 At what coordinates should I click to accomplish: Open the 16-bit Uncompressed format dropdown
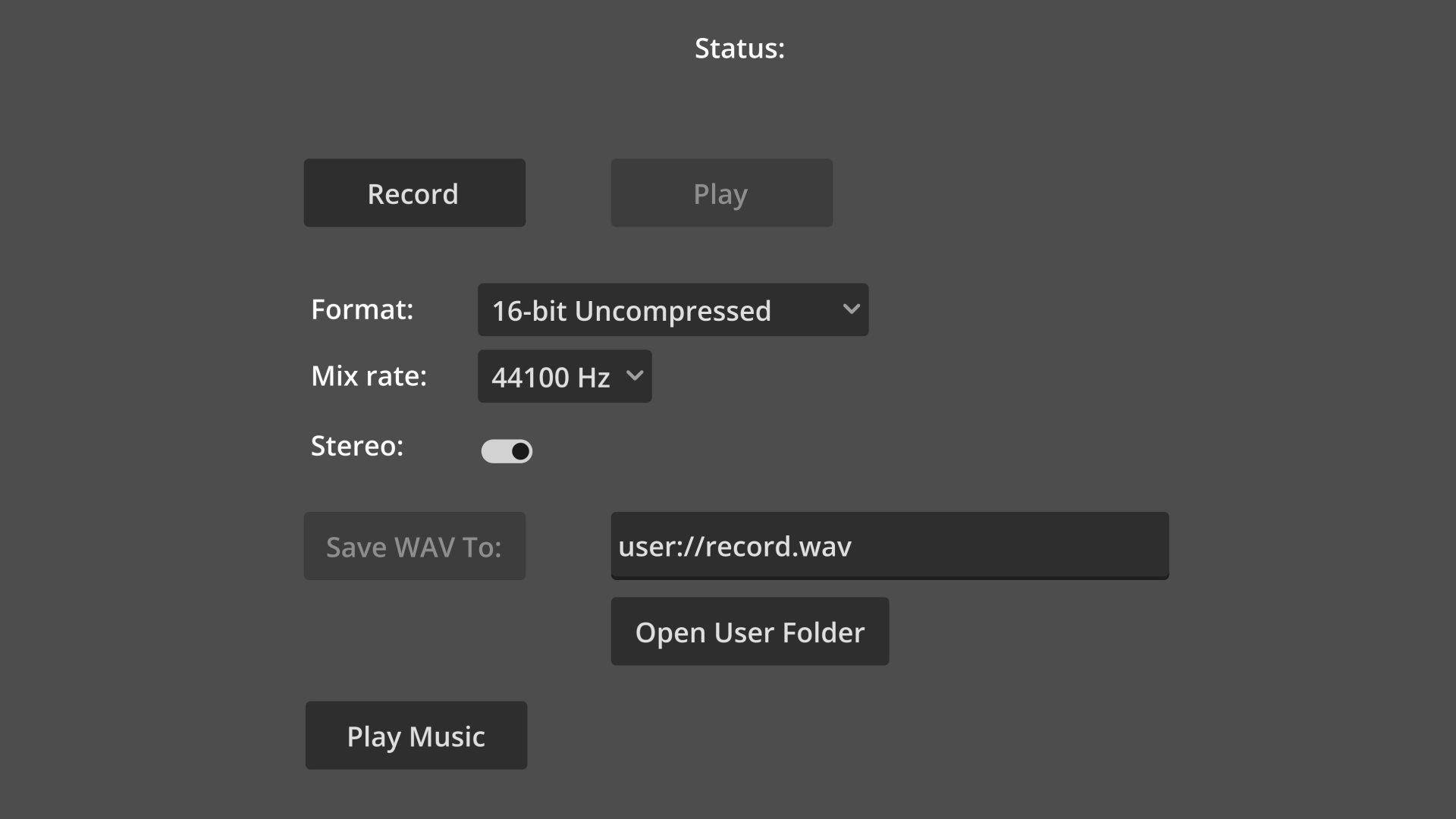[x=673, y=309]
